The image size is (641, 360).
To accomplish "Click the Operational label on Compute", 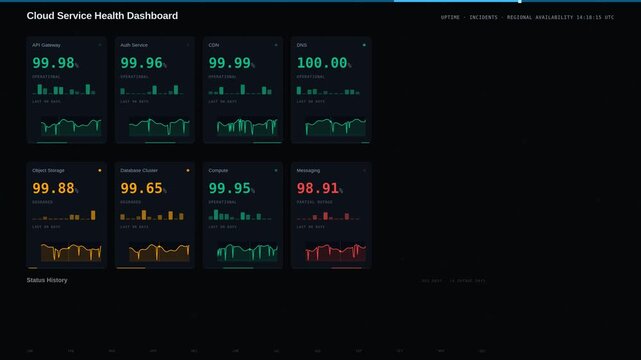I will (222, 202).
